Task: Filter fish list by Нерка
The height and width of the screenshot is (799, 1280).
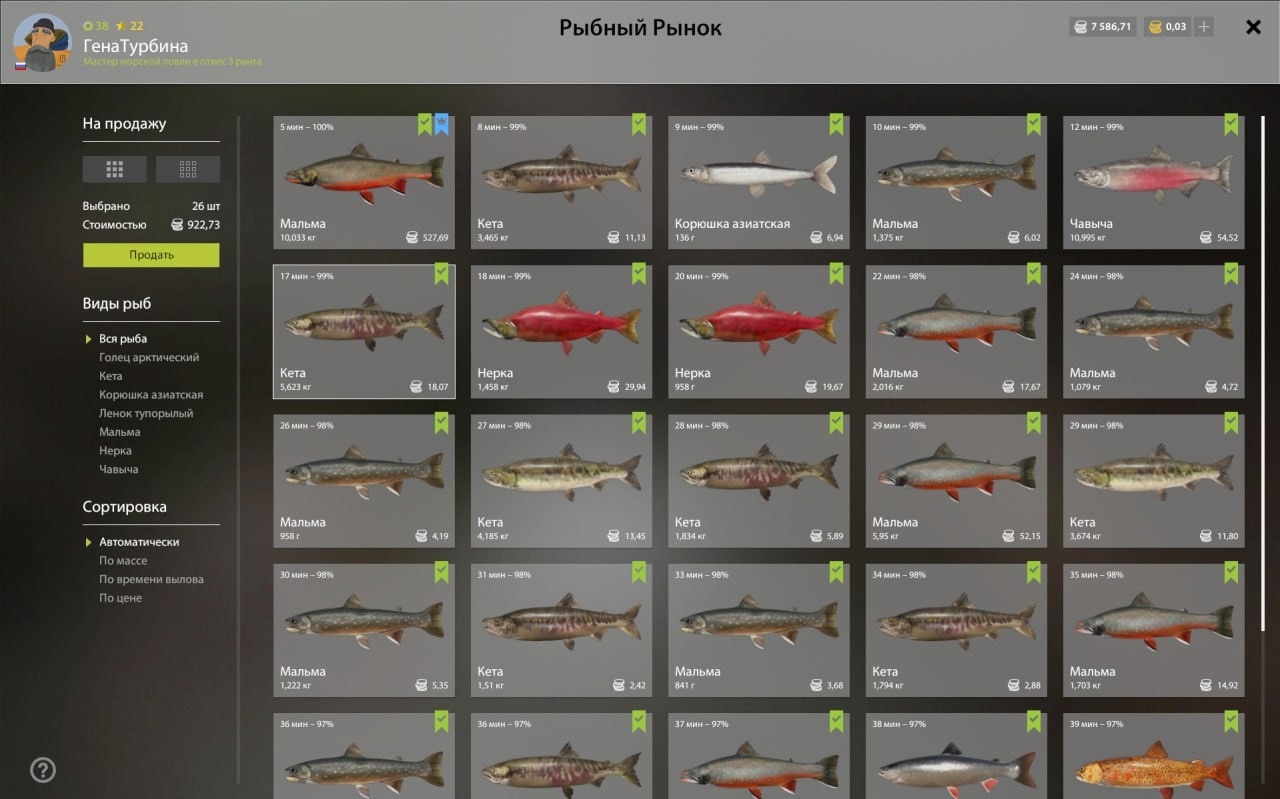Action: point(115,451)
